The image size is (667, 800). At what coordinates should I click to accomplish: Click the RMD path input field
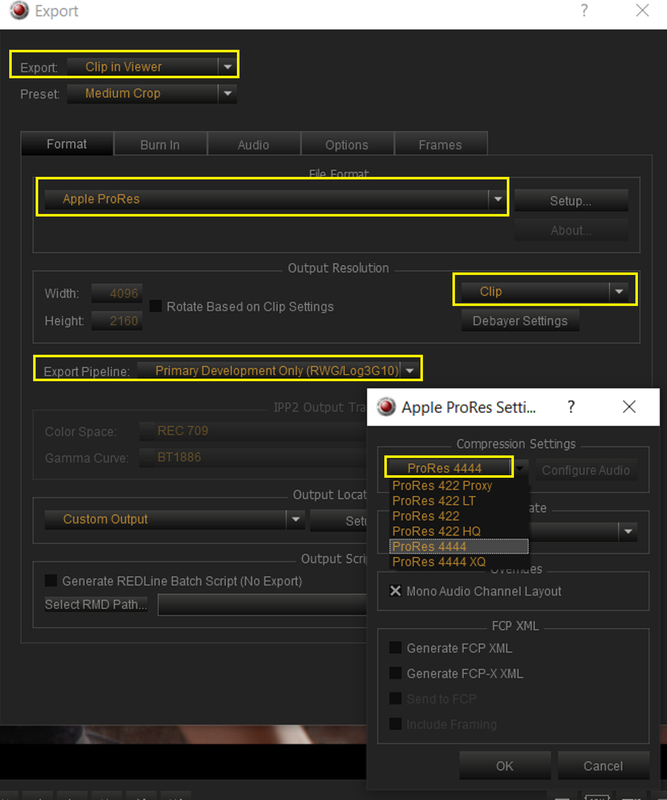262,605
